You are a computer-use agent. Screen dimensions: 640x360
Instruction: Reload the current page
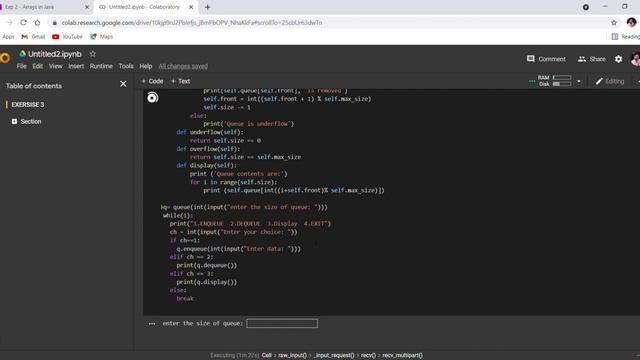click(23, 22)
